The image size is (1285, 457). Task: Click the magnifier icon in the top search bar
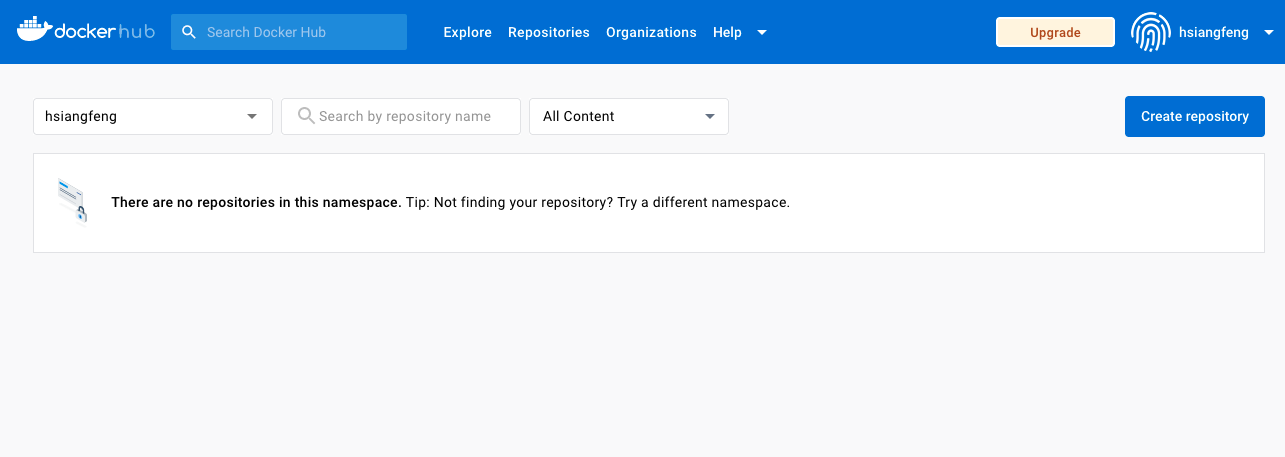pos(189,32)
